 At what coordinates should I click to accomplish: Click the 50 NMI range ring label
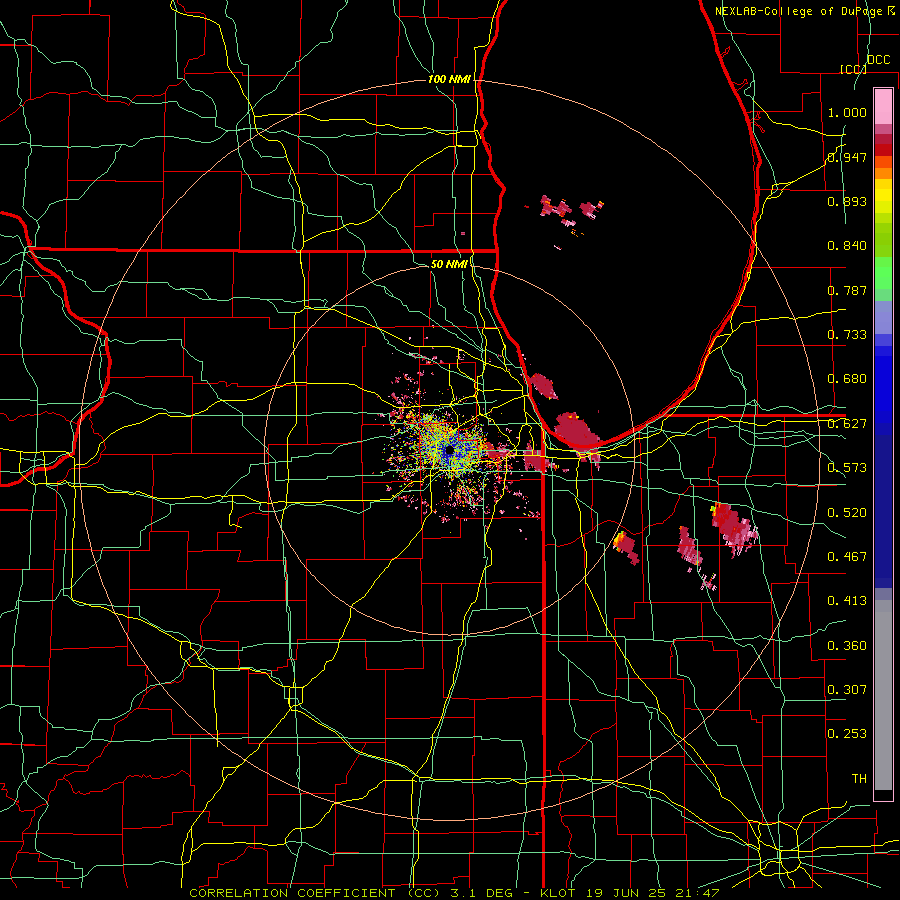(x=449, y=264)
